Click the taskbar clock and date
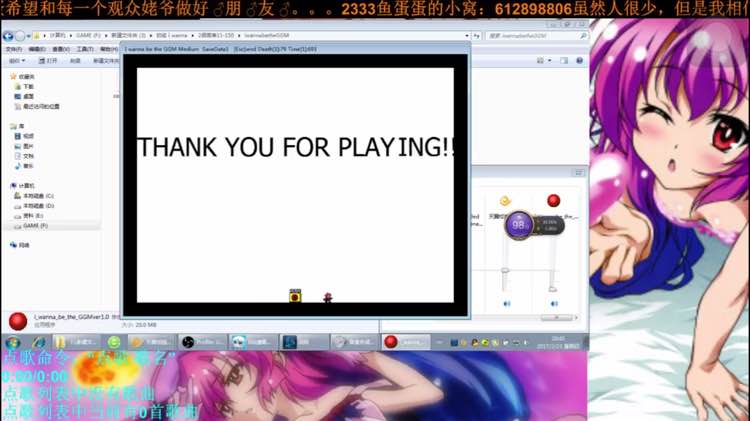Viewport: 750px width, 421px height. (x=558, y=342)
